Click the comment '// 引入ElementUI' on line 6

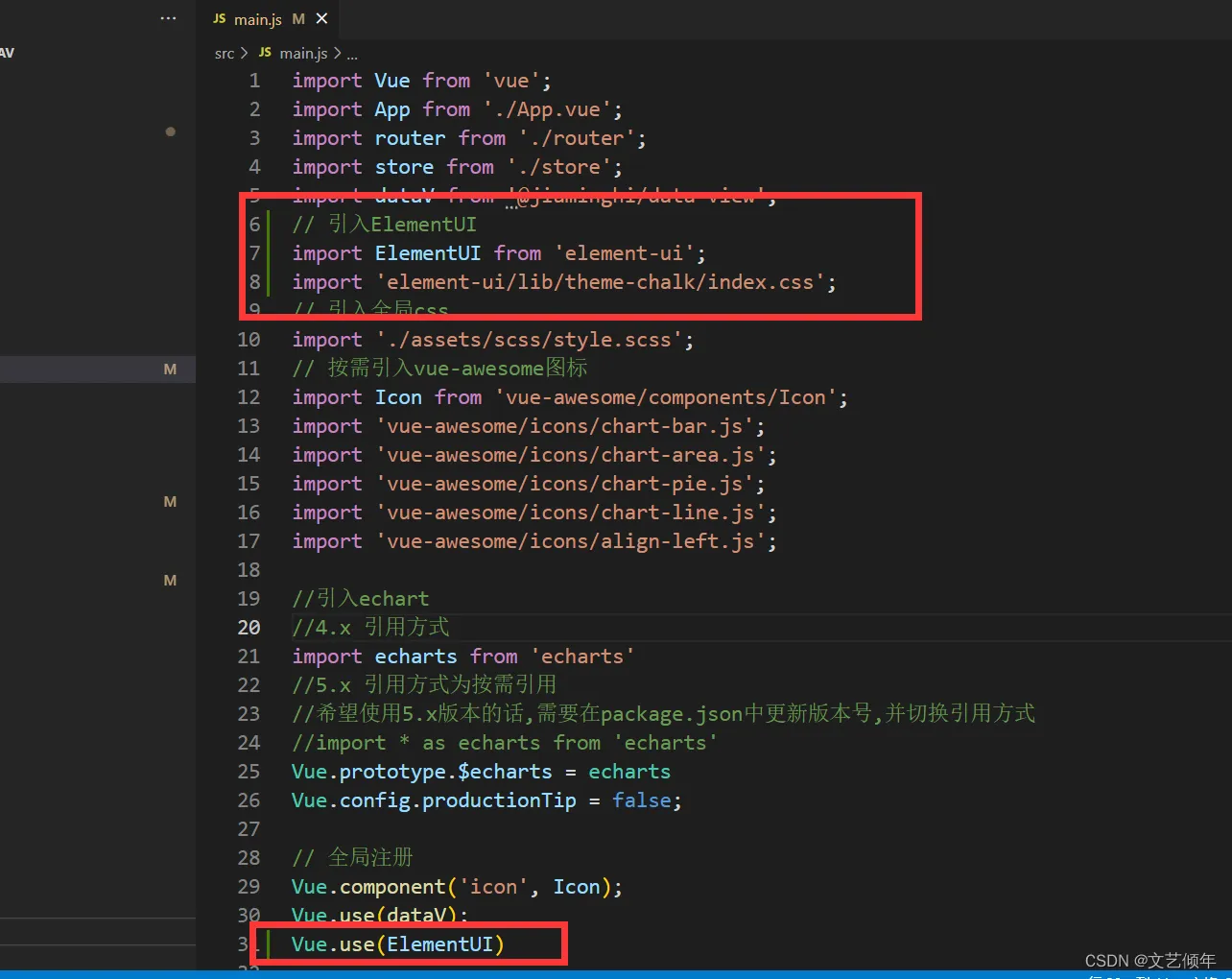385,225
